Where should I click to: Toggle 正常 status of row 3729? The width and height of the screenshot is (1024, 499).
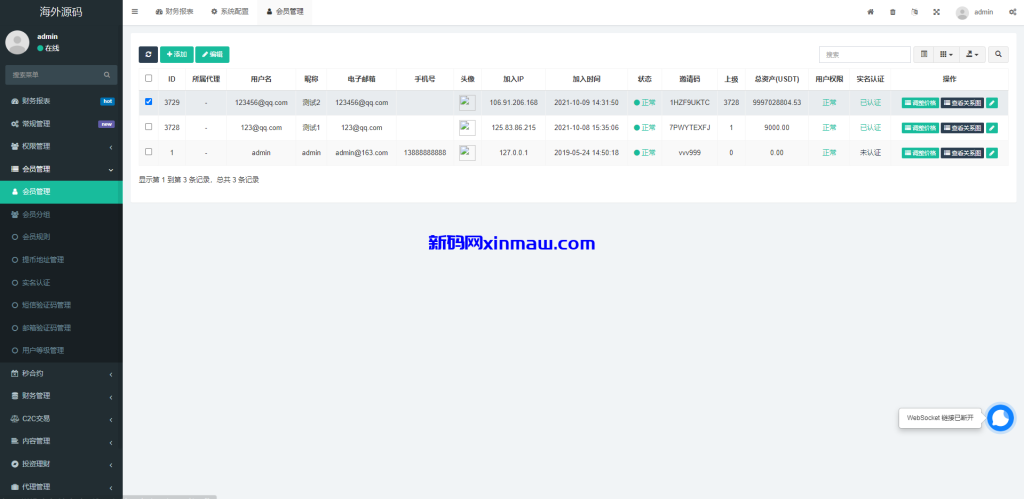645,103
